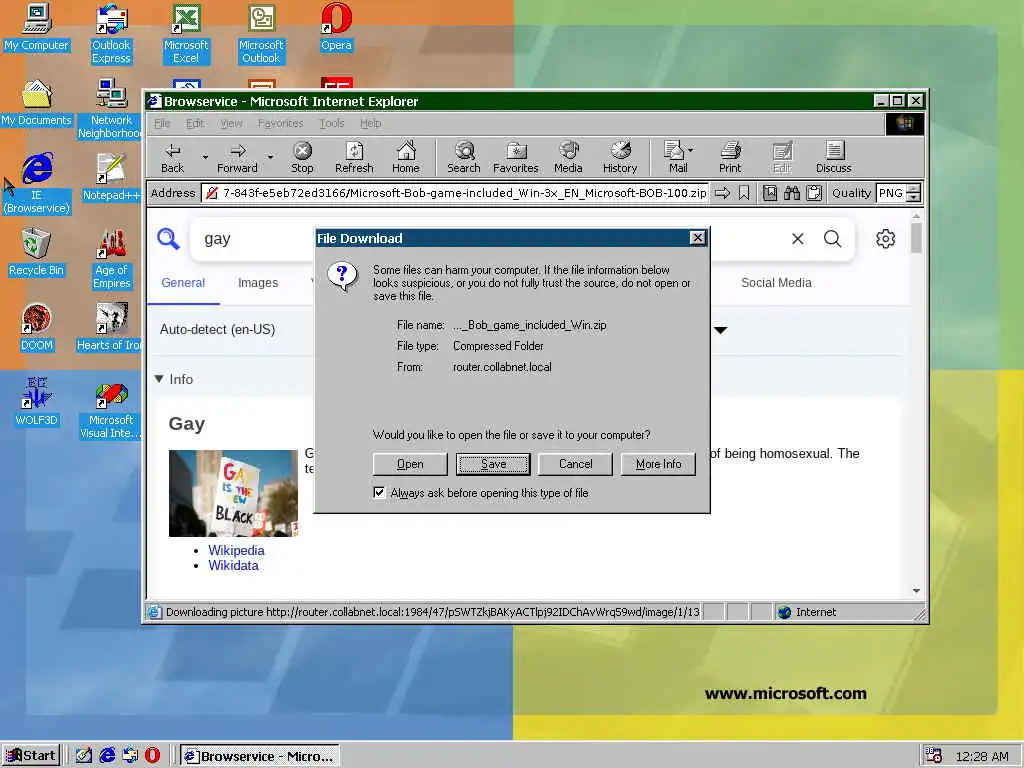Click the address bar URL field
The width and height of the screenshot is (1024, 768).
tap(455, 193)
